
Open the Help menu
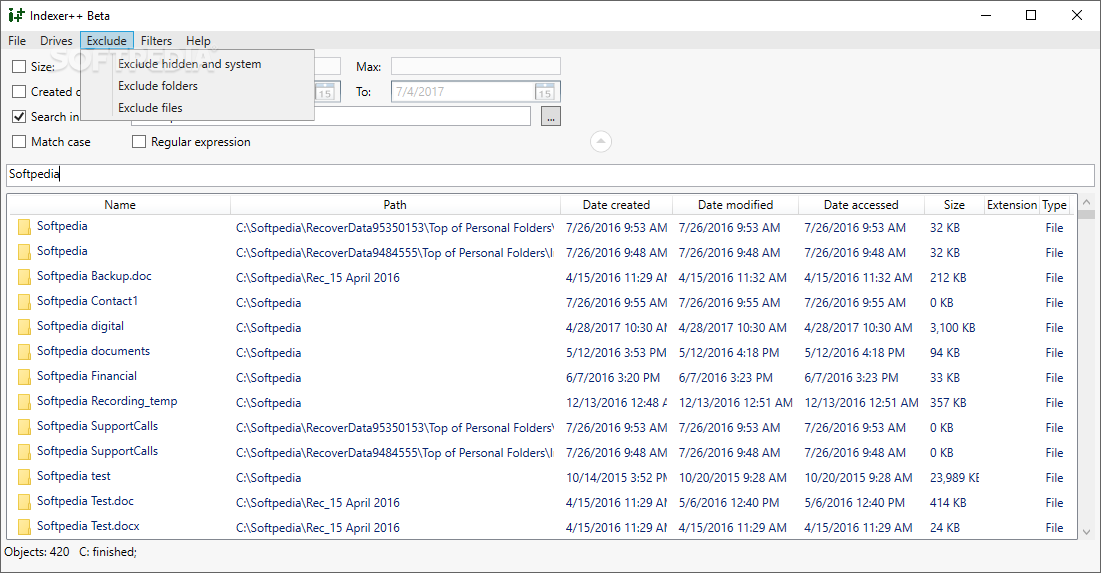point(198,41)
